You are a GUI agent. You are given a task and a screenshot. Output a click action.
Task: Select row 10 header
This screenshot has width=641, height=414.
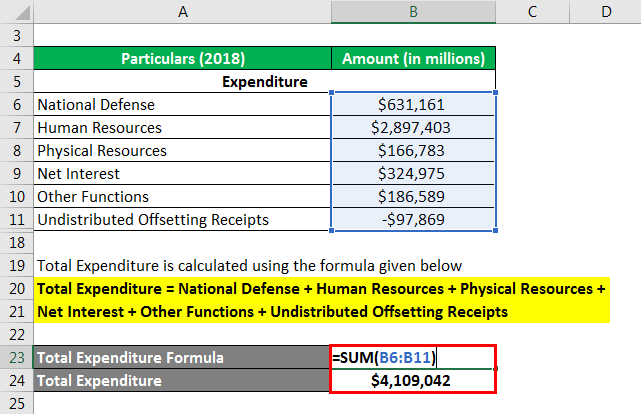pyautogui.click(x=17, y=197)
